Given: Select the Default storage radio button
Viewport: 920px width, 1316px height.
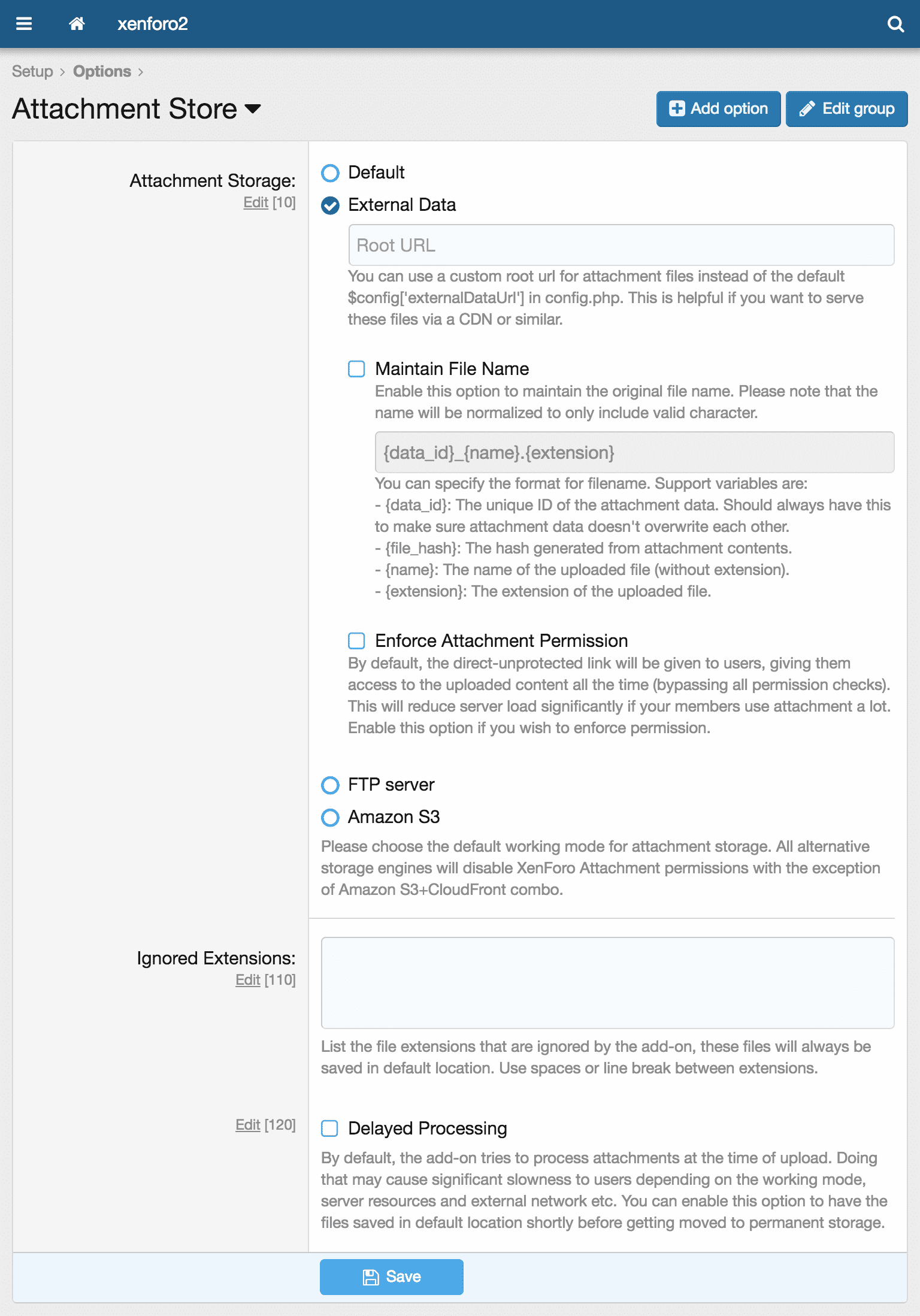Looking at the screenshot, I should coord(330,173).
